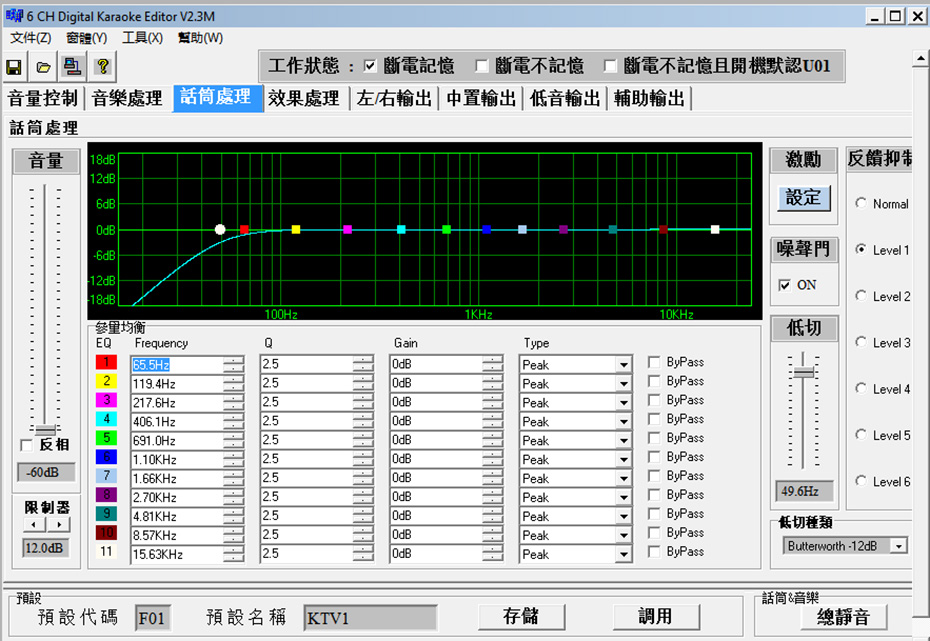This screenshot has height=641, width=930.
Task: Open Type dropdown for EQ band 11
Action: 623,555
